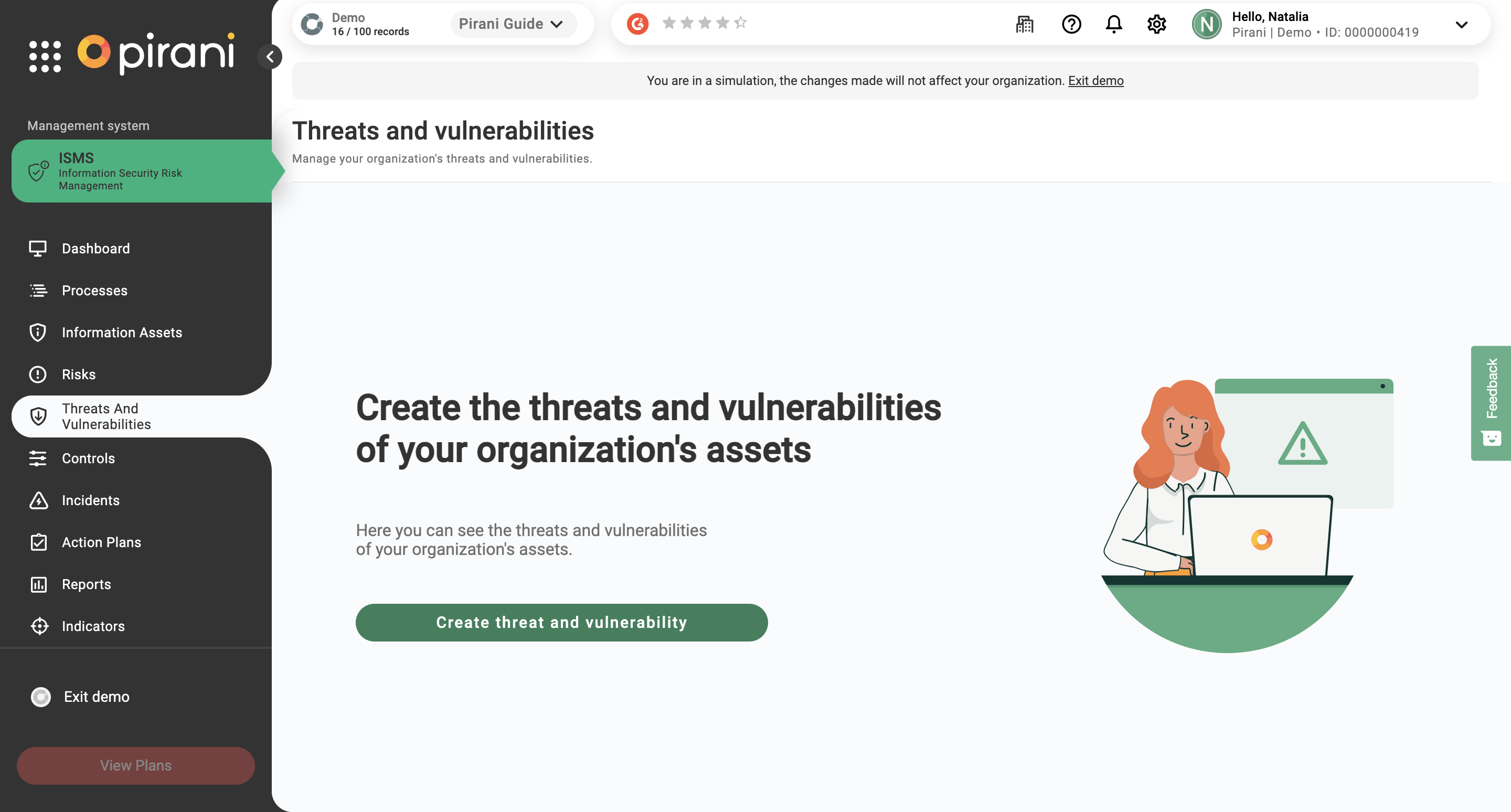
Task: Open the settings gear icon
Action: (1156, 24)
